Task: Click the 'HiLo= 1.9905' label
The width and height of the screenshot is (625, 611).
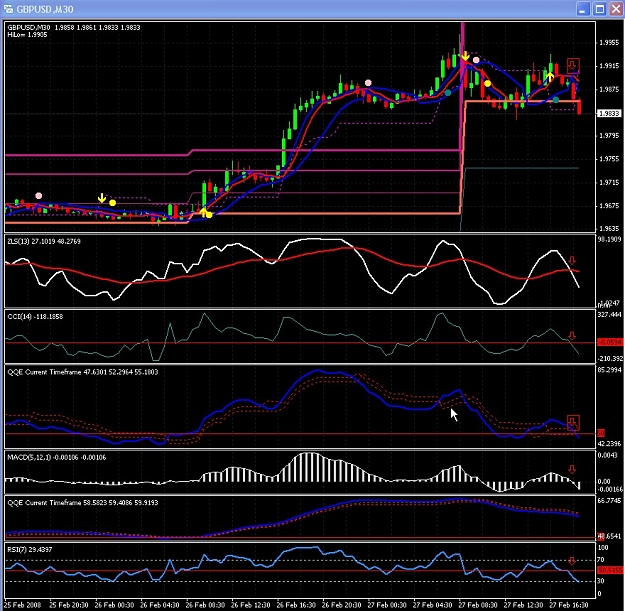Action: click(x=27, y=35)
